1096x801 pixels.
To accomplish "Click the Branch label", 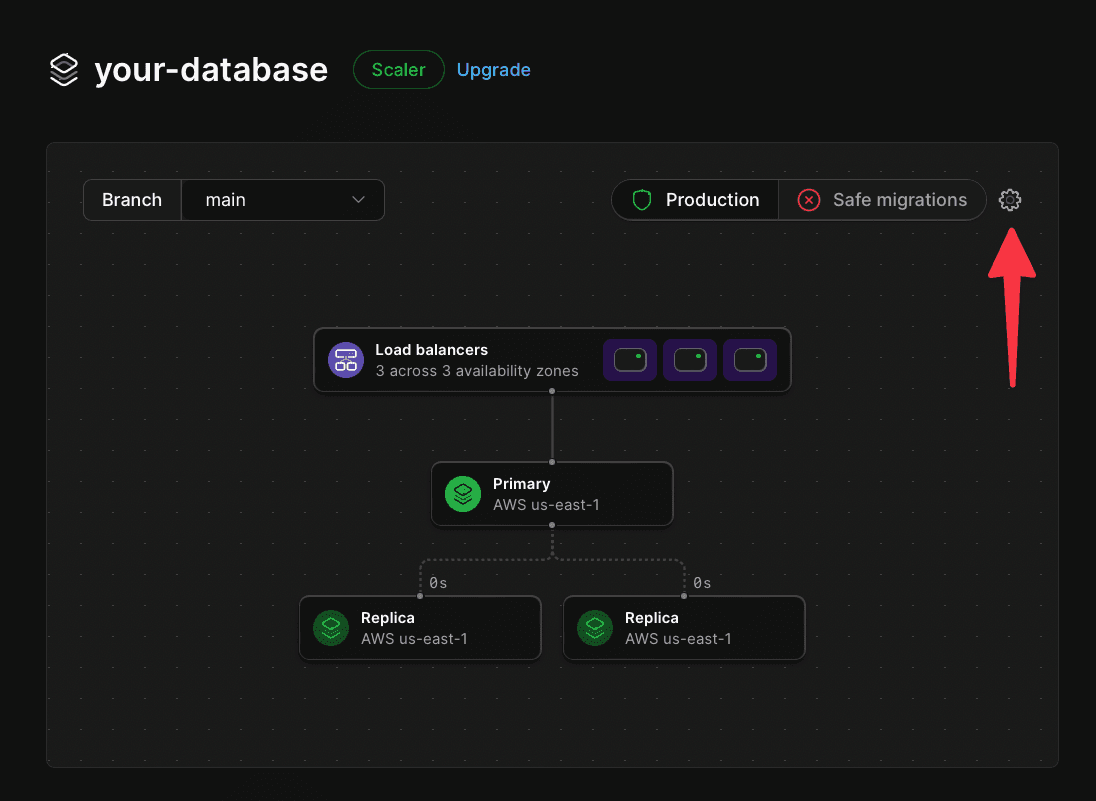I will [x=132, y=200].
